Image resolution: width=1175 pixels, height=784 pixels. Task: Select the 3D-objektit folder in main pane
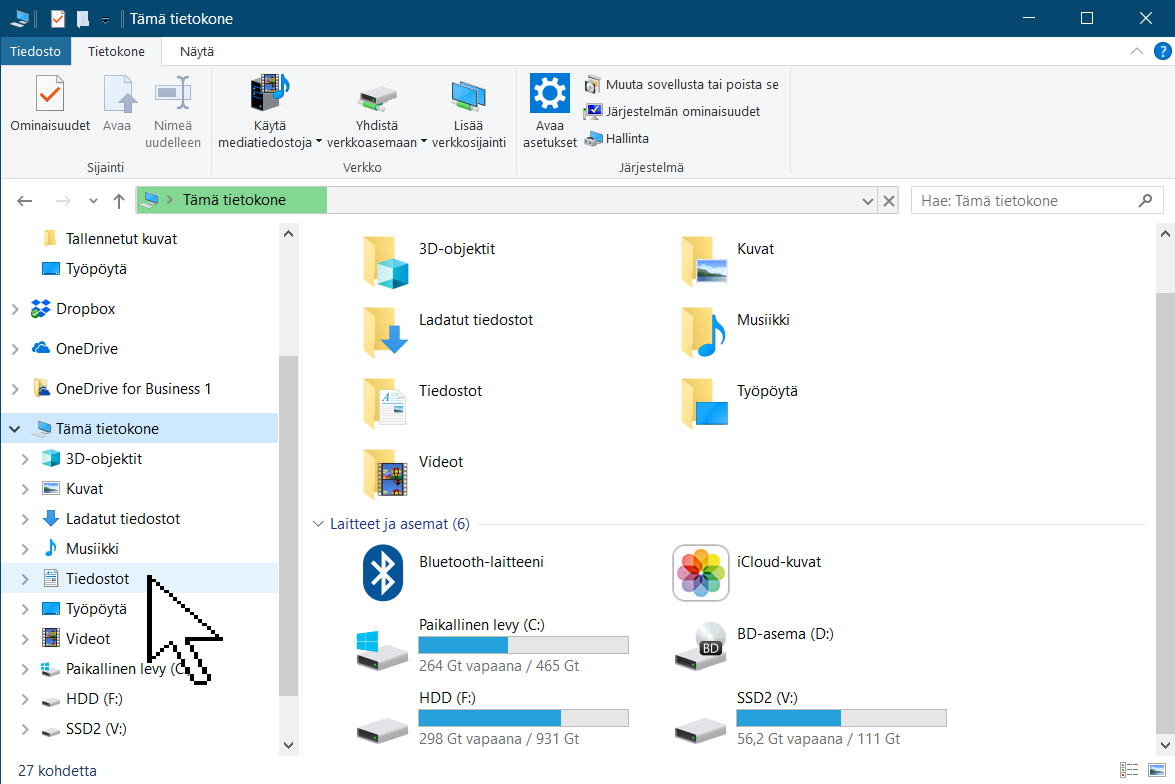pos(386,261)
